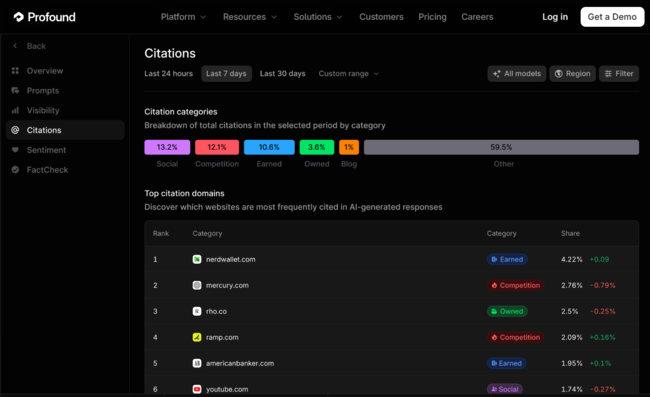Open the Careers page

point(477,17)
